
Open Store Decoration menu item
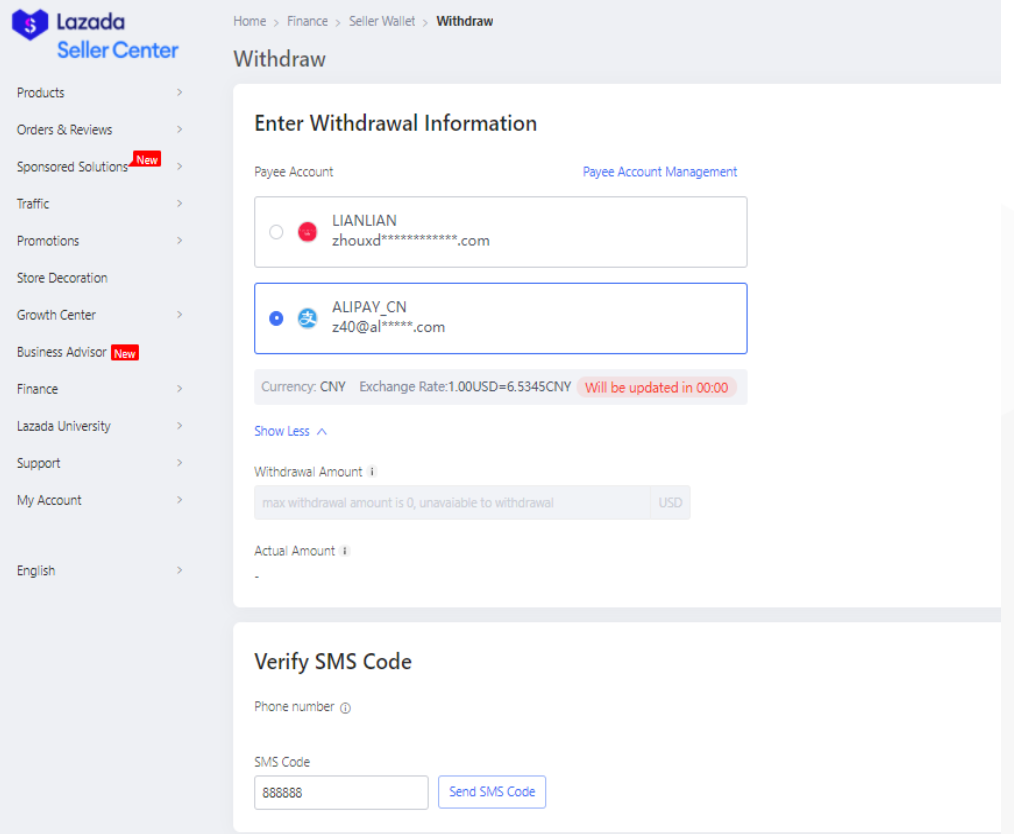point(62,278)
